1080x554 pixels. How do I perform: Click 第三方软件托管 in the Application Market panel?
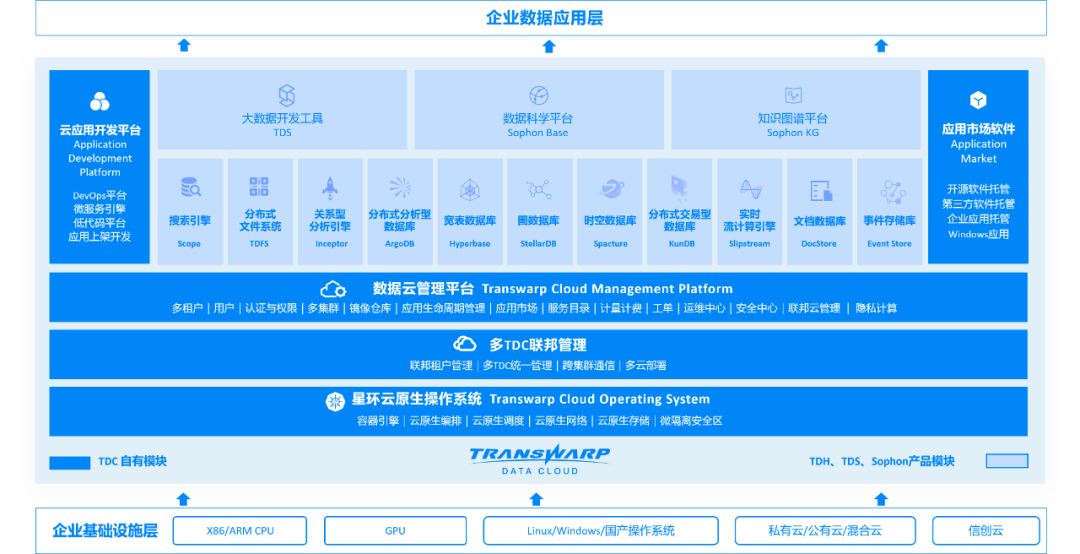point(978,204)
